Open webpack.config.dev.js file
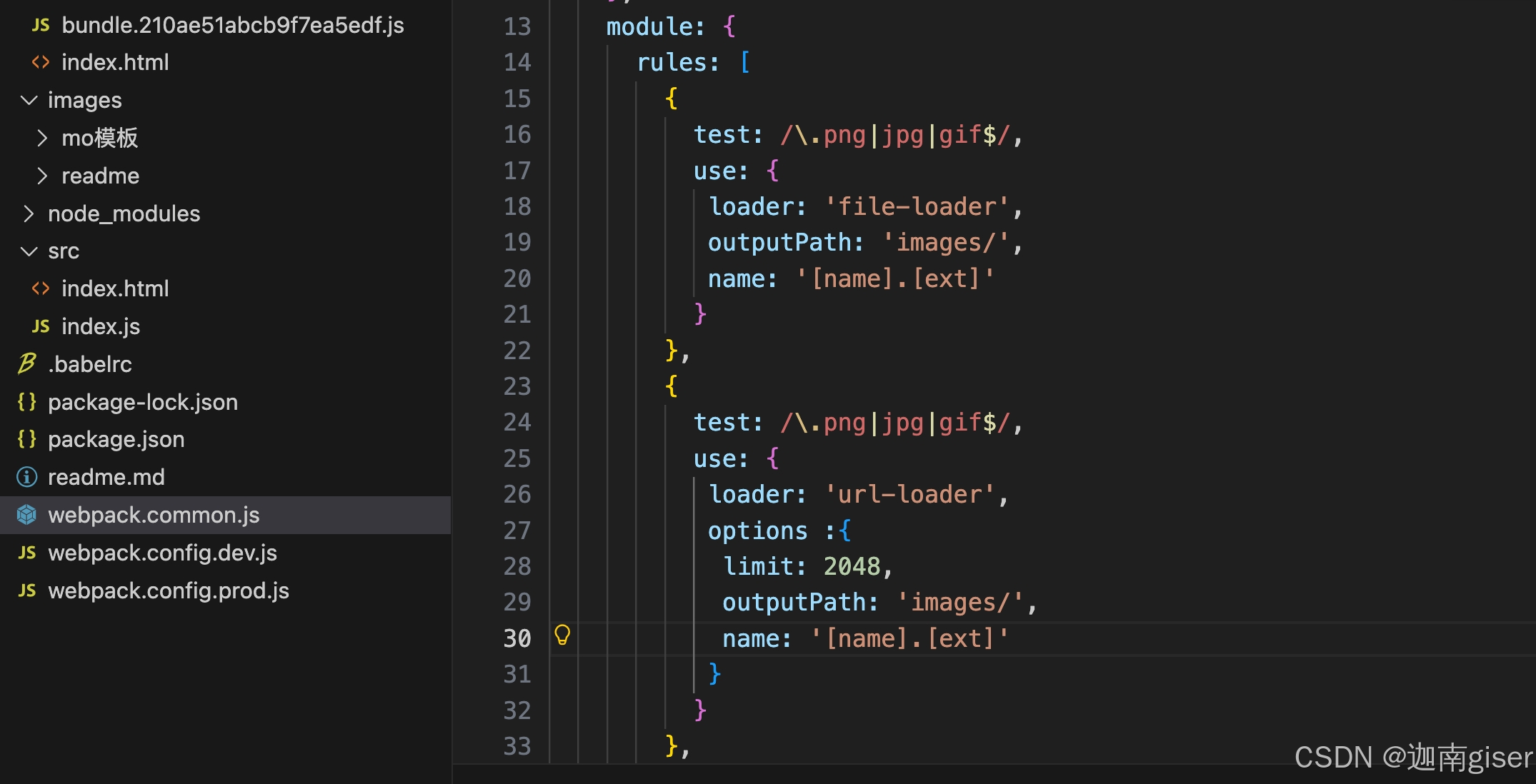Image resolution: width=1536 pixels, height=784 pixels. point(162,553)
